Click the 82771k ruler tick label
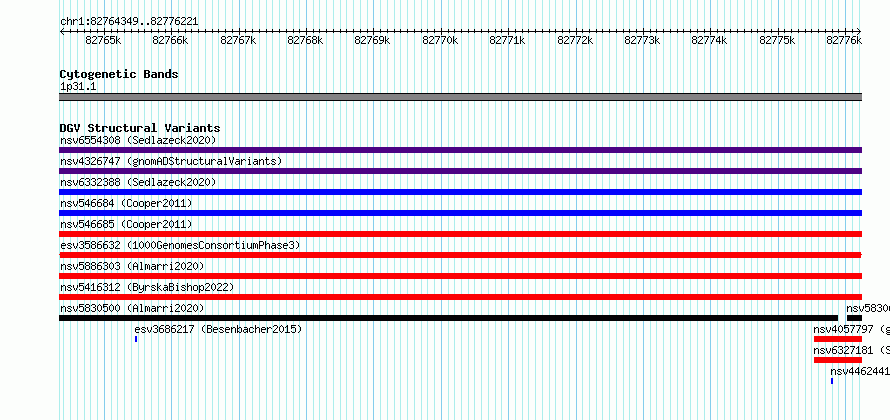890x420 pixels. (507, 40)
